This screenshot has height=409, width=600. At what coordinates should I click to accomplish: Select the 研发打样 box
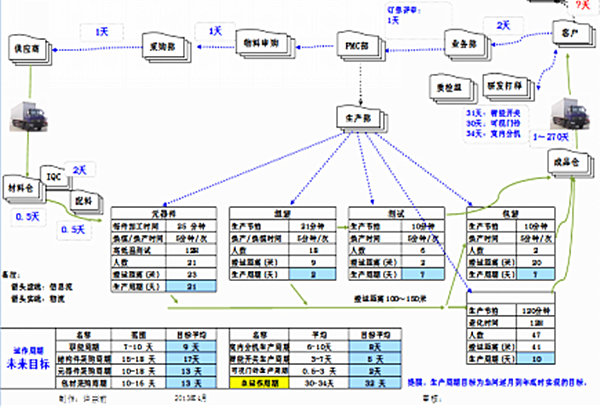(x=502, y=85)
